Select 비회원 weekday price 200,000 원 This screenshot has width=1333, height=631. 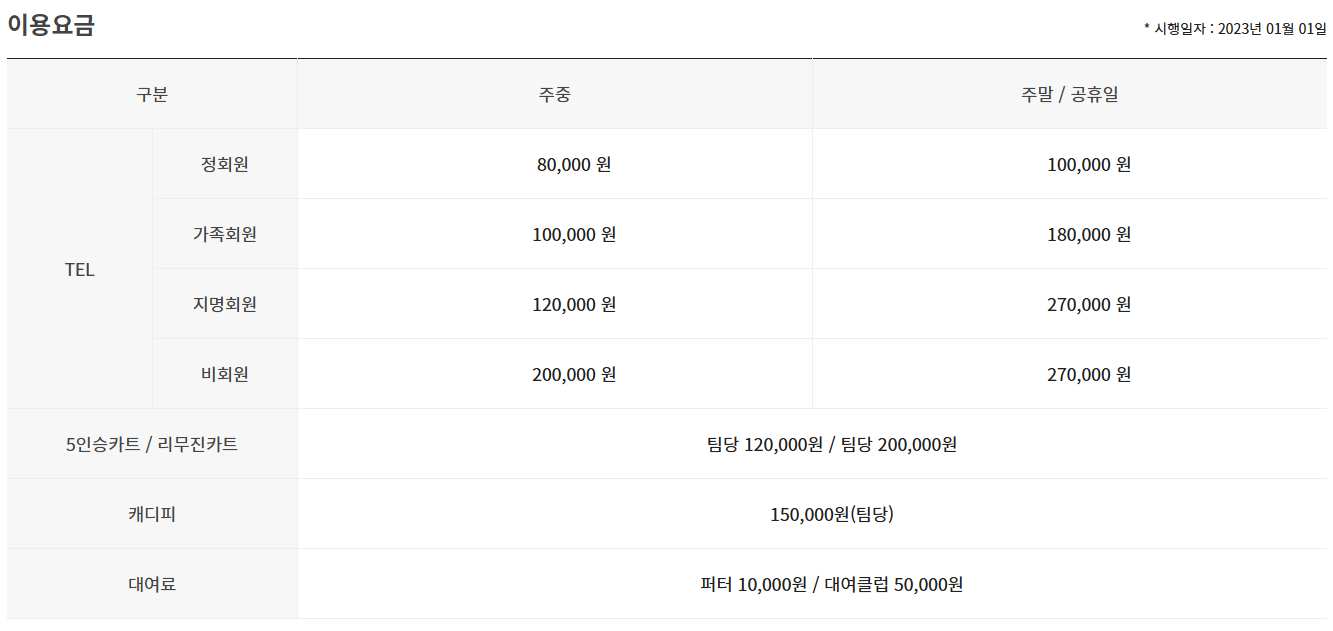[x=574, y=374]
